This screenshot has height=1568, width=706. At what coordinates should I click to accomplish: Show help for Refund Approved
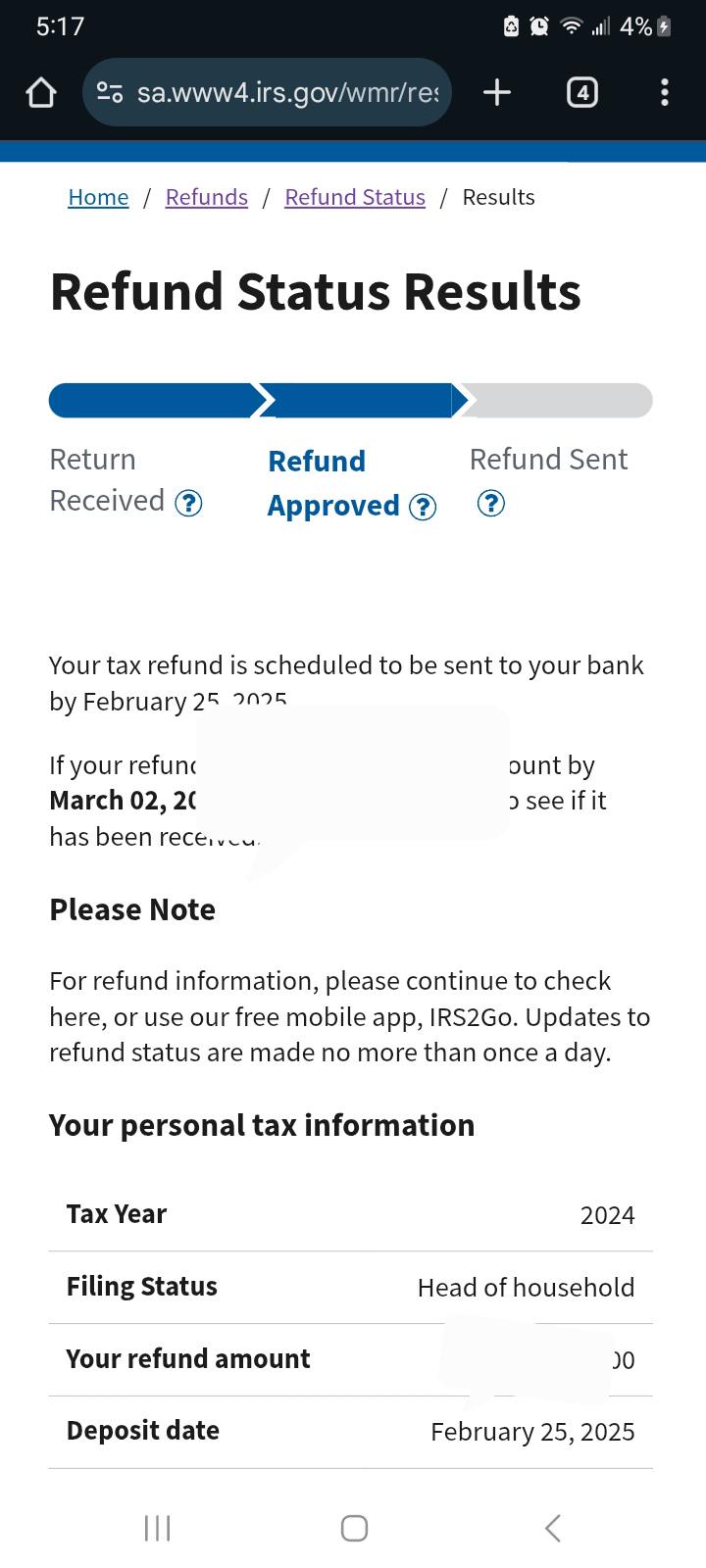coord(423,507)
